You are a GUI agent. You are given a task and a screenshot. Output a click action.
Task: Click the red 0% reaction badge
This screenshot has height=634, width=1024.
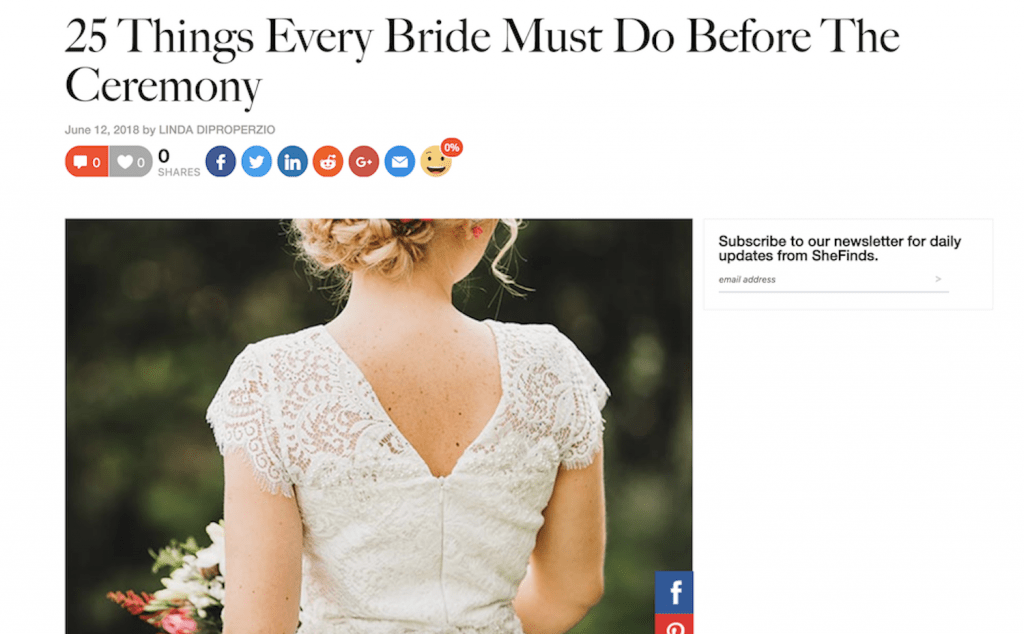click(451, 148)
